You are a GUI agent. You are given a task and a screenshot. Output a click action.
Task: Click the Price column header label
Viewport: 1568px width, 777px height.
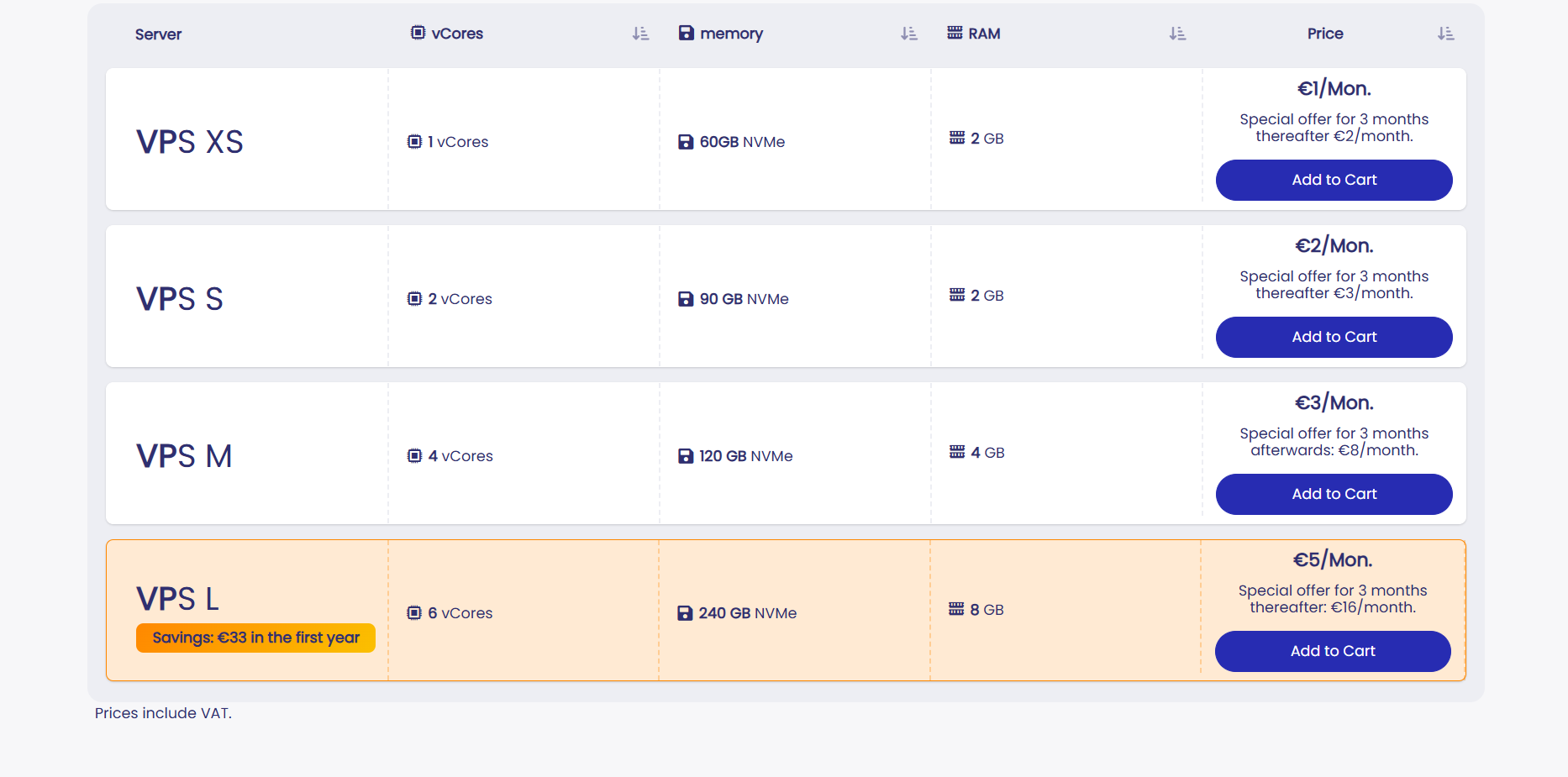coord(1325,34)
